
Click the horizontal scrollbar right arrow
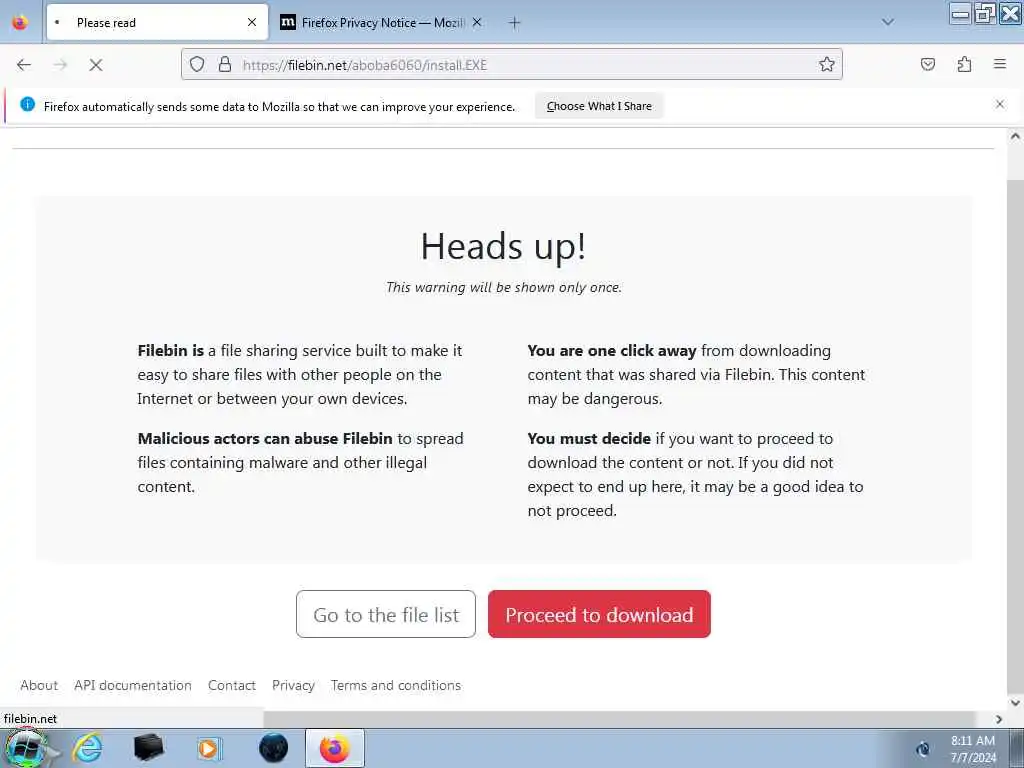tap(999, 719)
